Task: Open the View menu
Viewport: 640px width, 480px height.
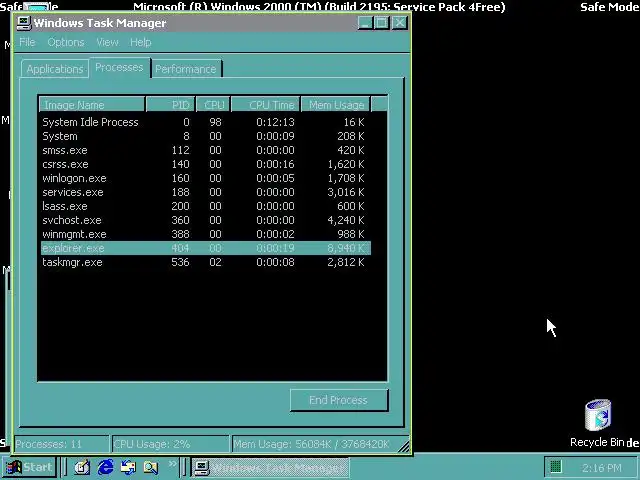Action: pos(107,42)
